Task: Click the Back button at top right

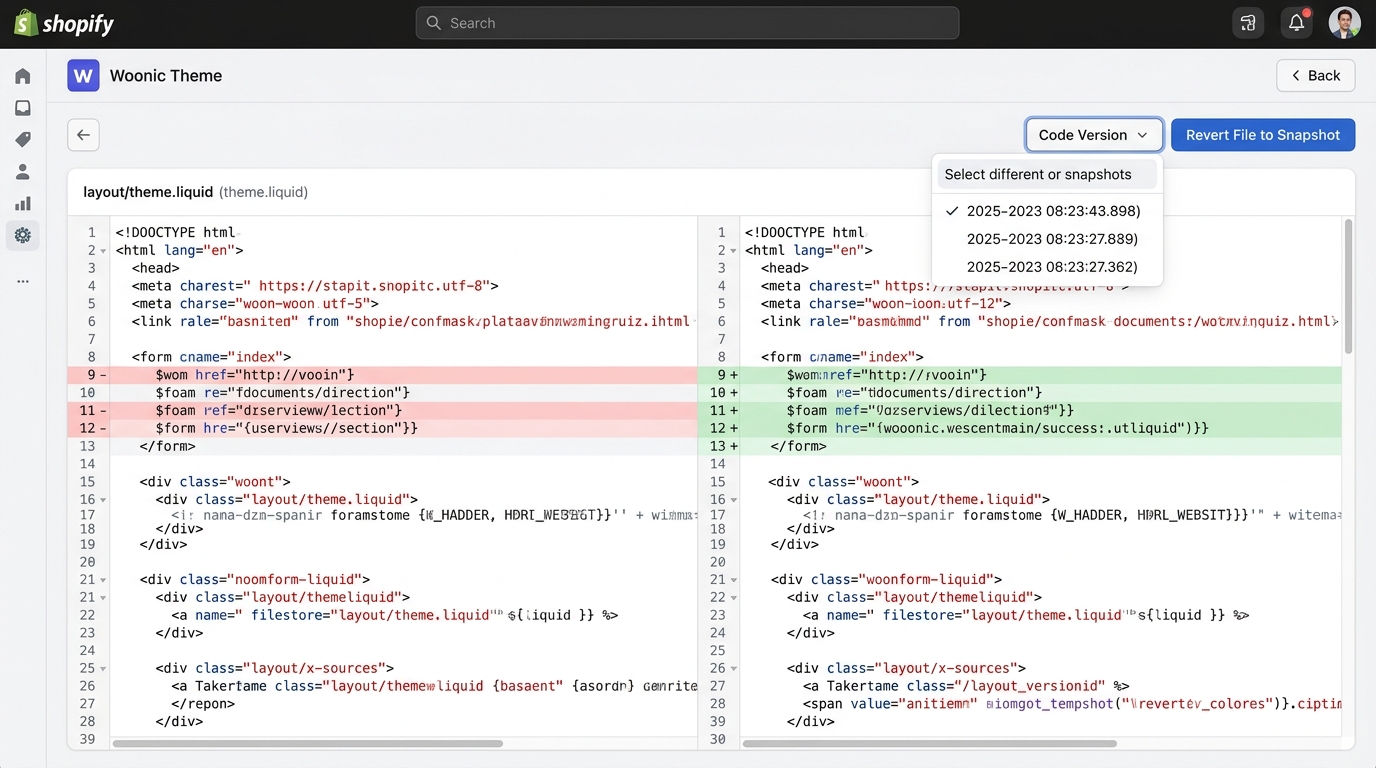Action: tap(1315, 75)
